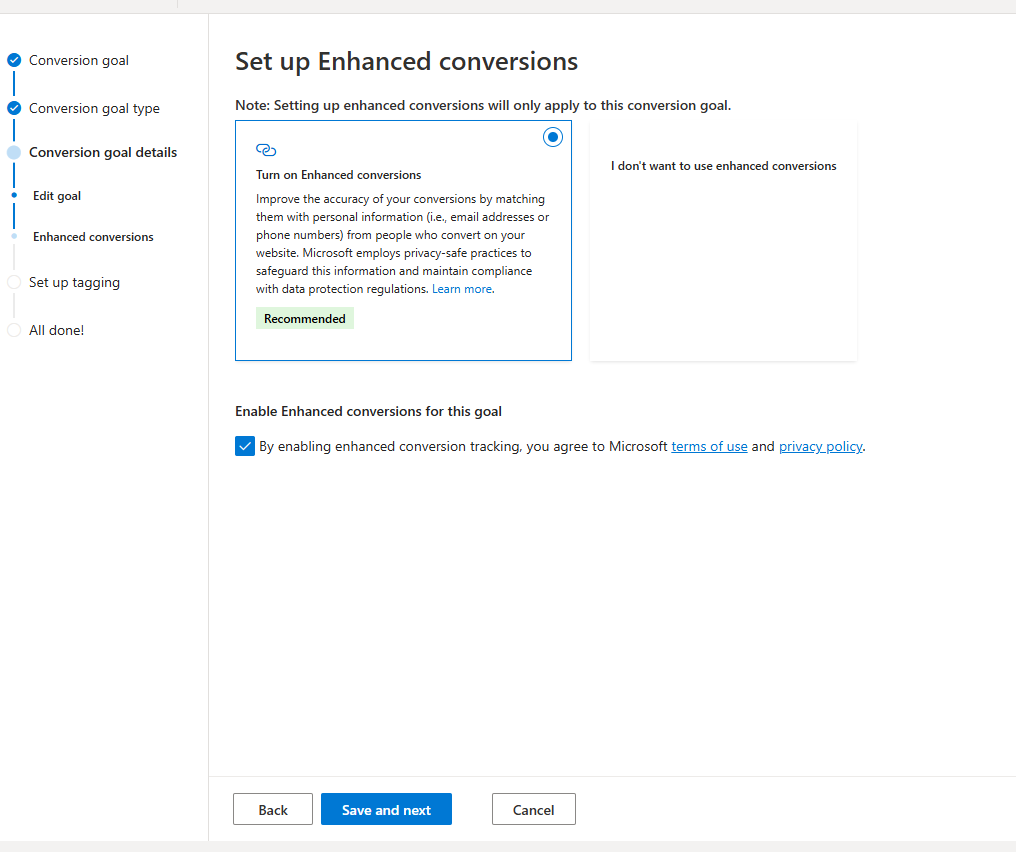Screen dimensions: 1016x852
Task: Go to the Edit goal sub-step label
Action: pyautogui.click(x=57, y=196)
